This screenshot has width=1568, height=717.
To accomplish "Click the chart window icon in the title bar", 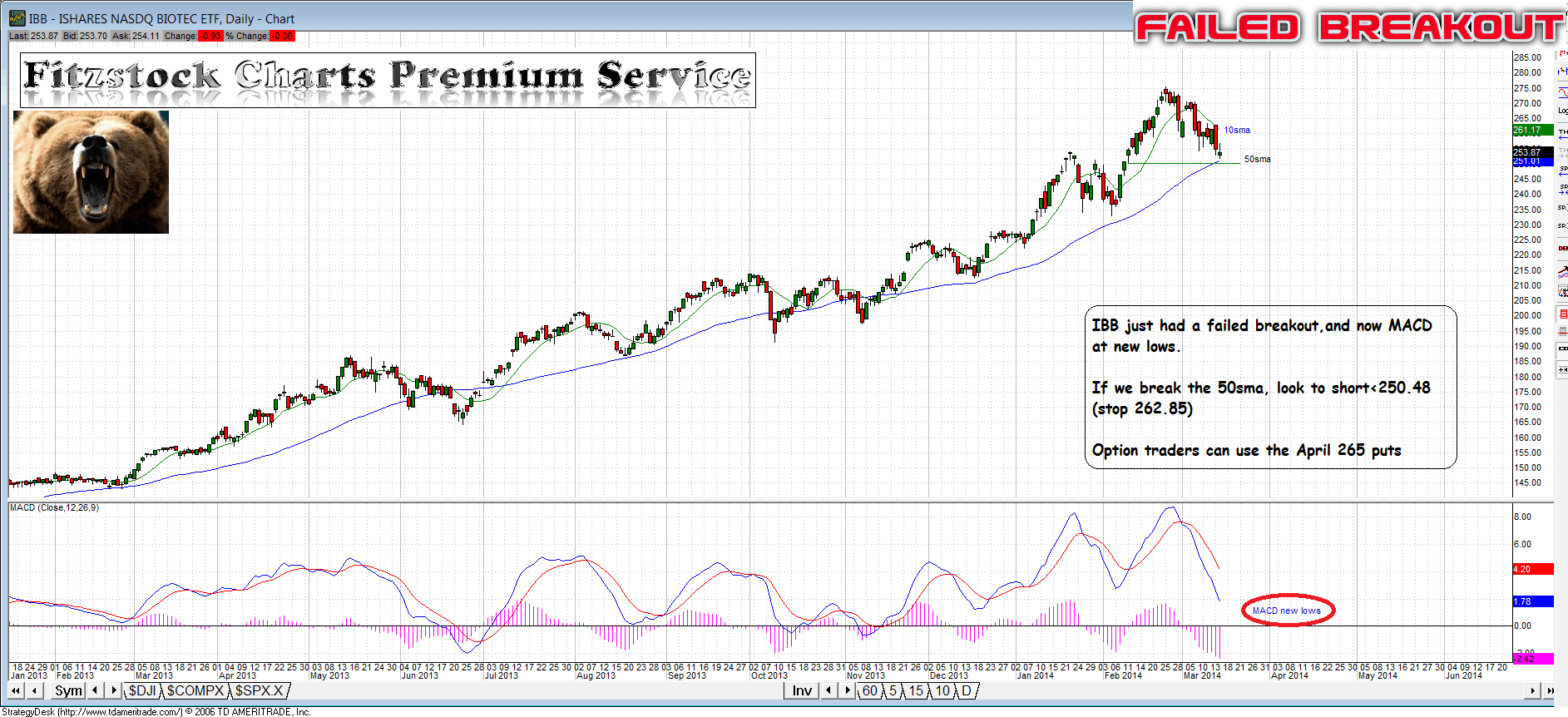I will 17,18.
